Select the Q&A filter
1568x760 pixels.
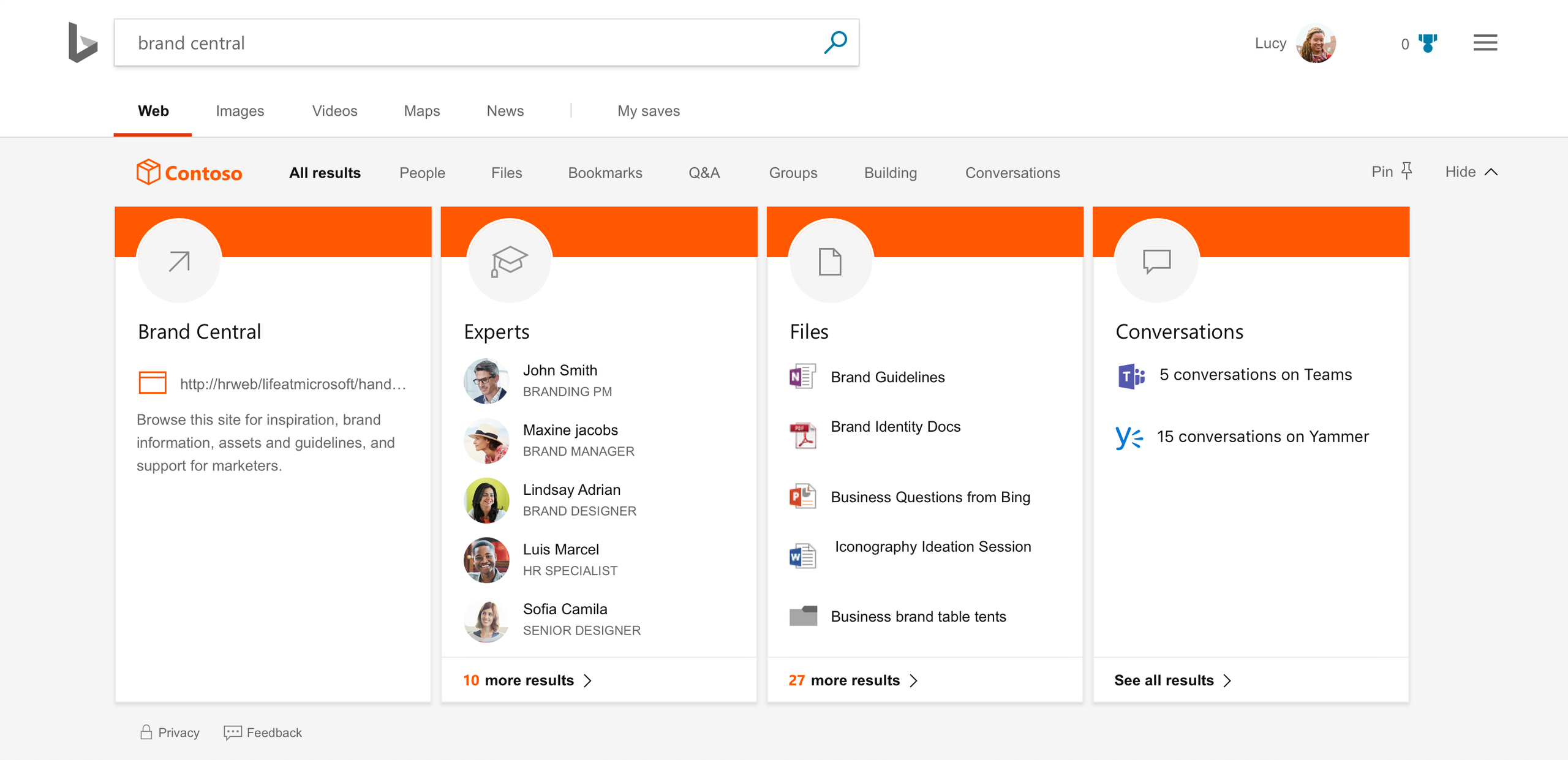tap(704, 173)
